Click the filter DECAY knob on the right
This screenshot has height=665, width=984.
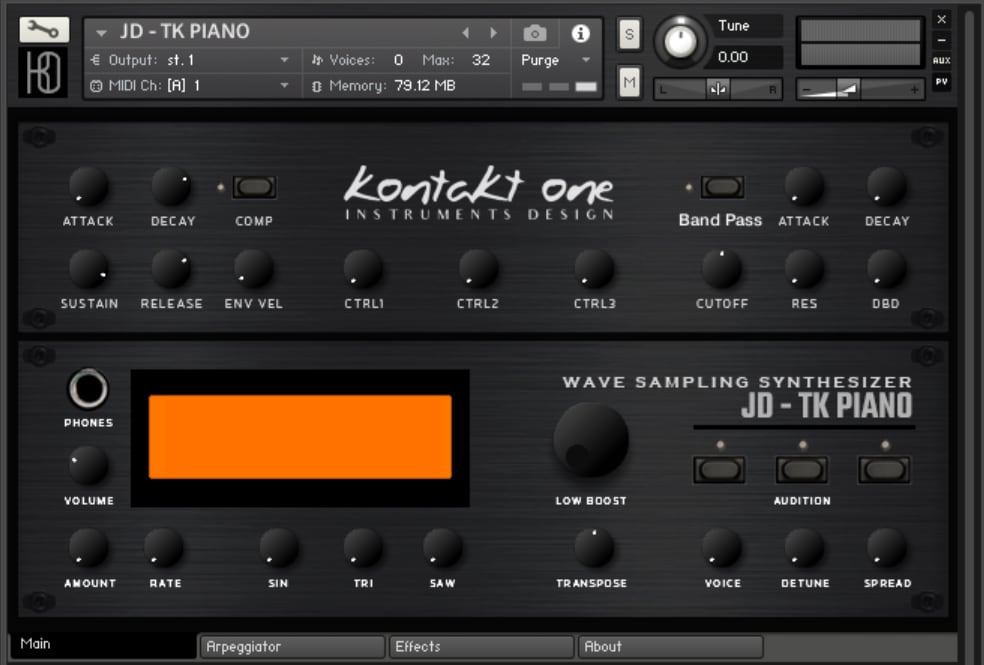click(887, 187)
